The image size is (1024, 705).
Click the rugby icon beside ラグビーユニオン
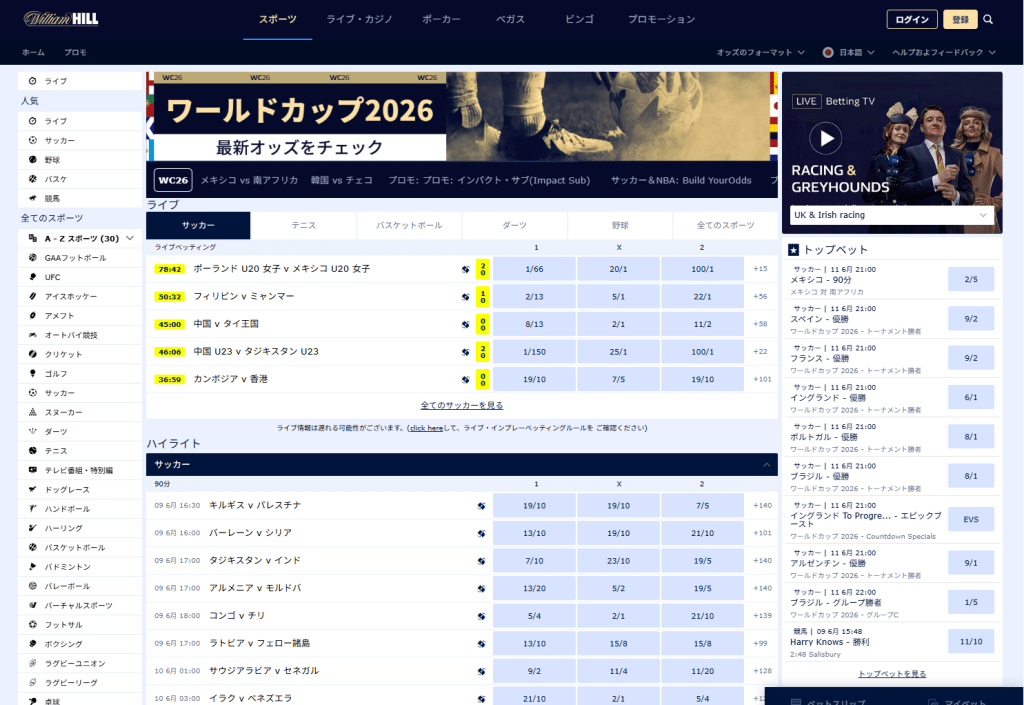(x=33, y=663)
